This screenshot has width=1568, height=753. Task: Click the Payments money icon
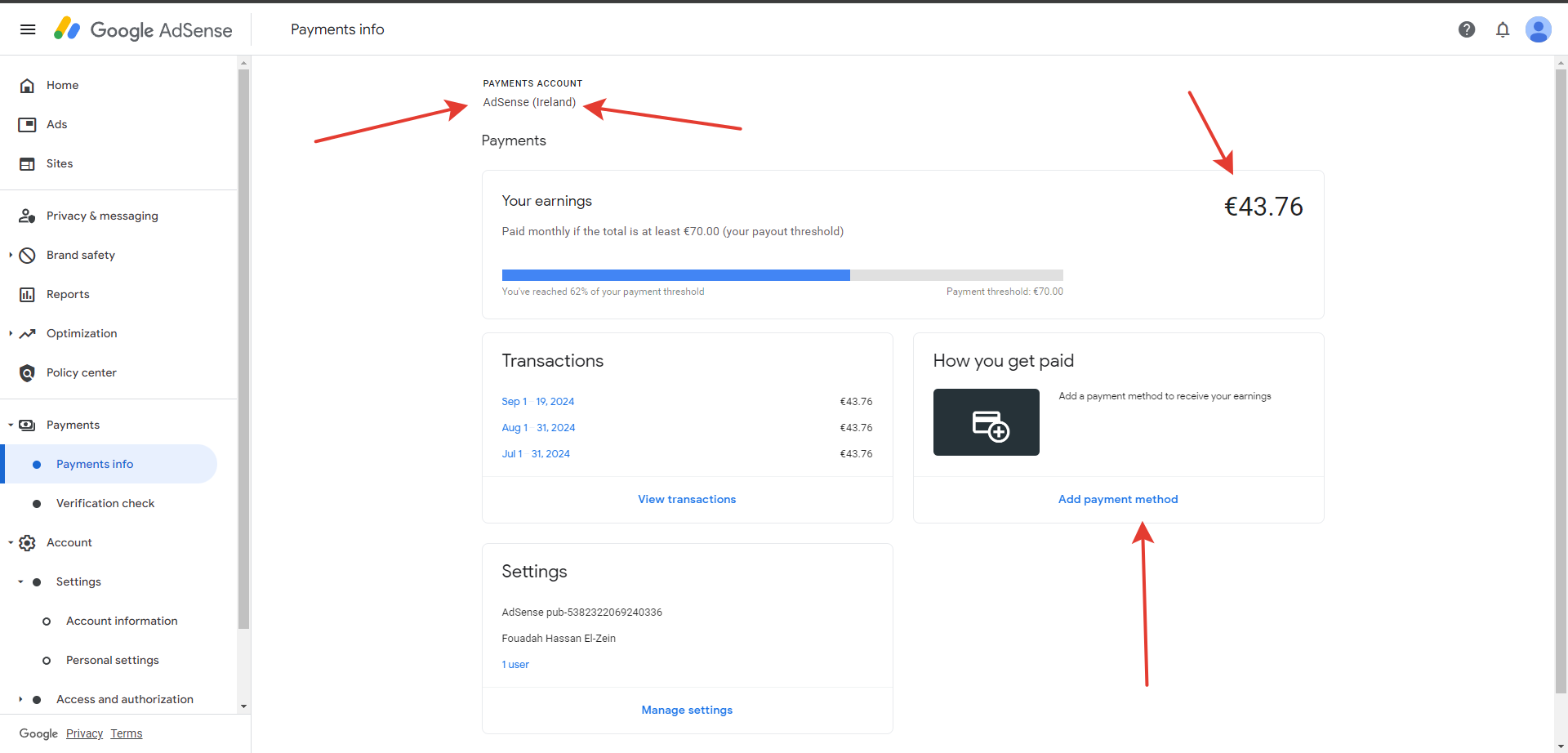[x=27, y=425]
